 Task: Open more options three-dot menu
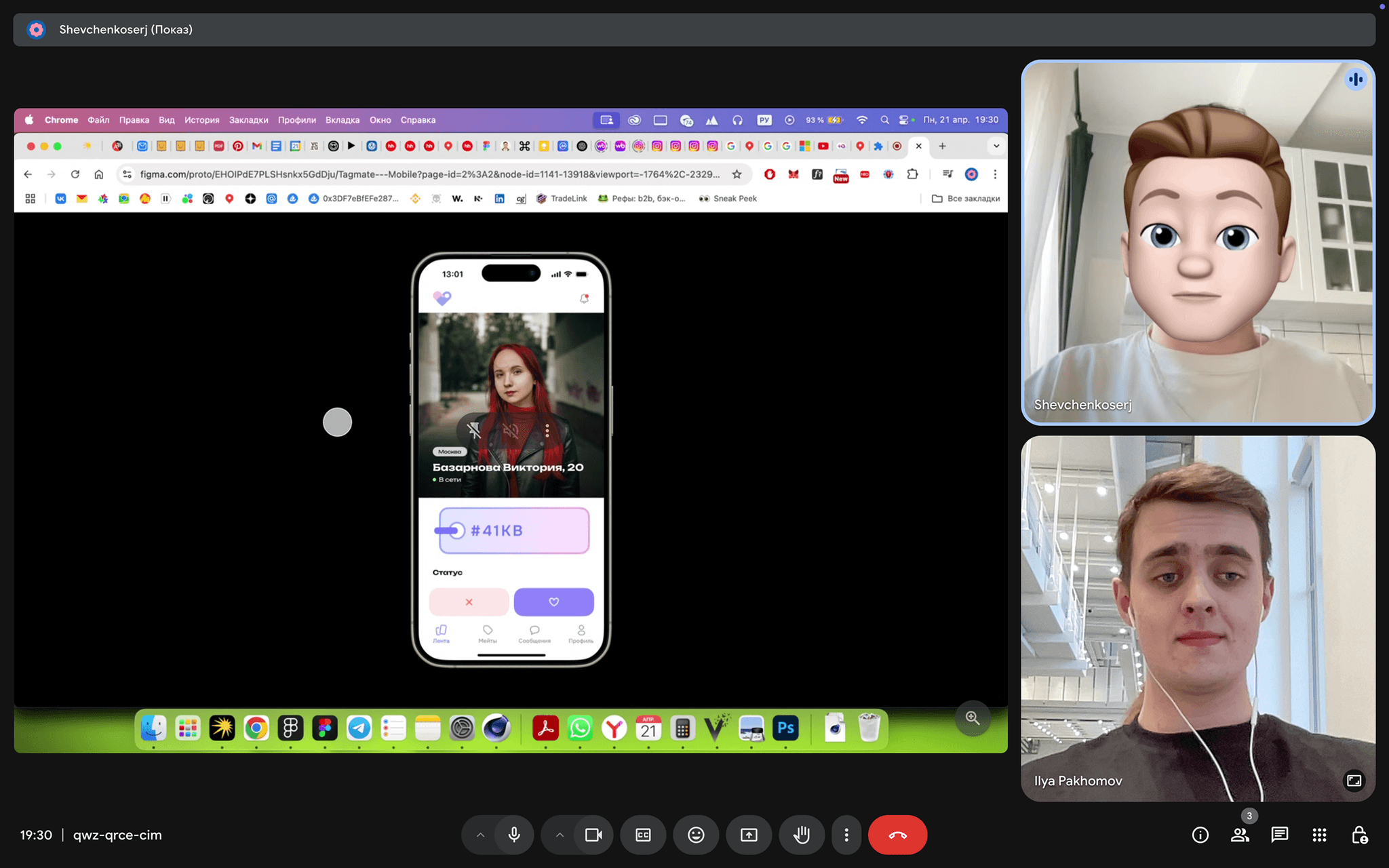coord(846,835)
